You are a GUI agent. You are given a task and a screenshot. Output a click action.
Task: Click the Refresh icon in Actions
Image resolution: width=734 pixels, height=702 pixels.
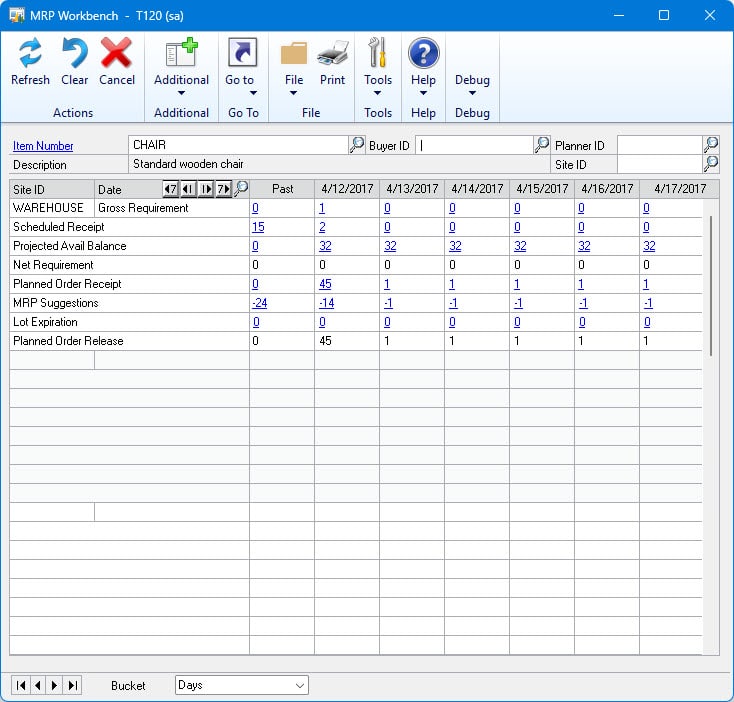pyautogui.click(x=30, y=55)
